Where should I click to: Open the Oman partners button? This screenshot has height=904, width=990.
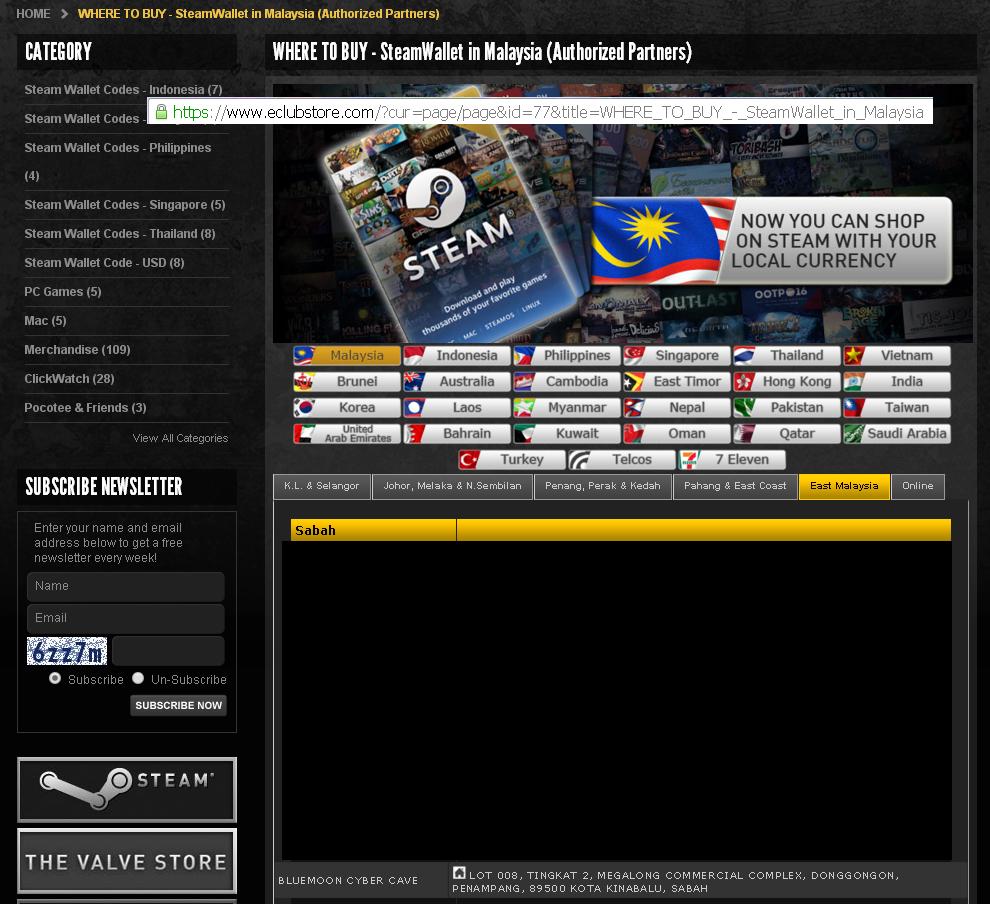click(676, 434)
